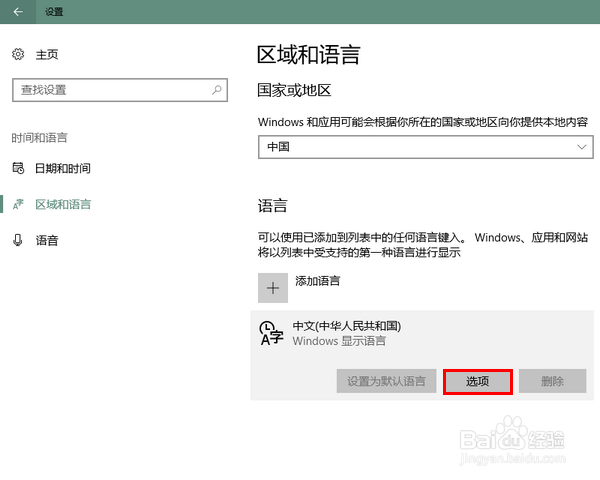Image resolution: width=600 pixels, height=480 pixels.
Task: Click the 设置 window title
Action: (x=54, y=12)
